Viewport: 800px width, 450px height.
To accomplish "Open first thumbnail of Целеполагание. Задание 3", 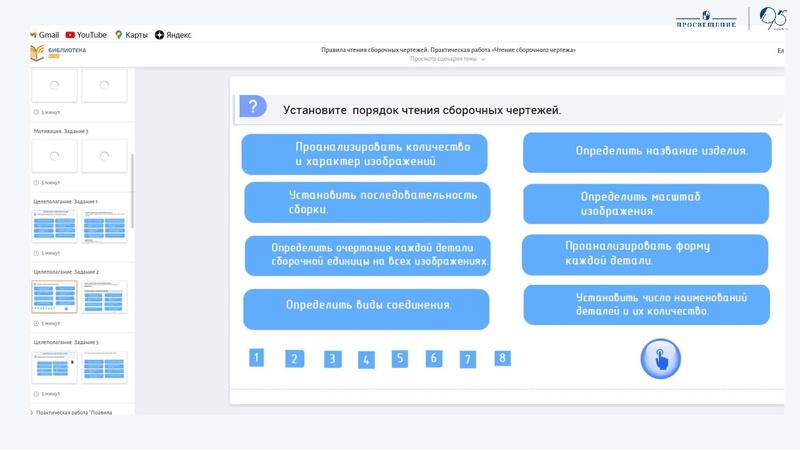I will point(54,367).
